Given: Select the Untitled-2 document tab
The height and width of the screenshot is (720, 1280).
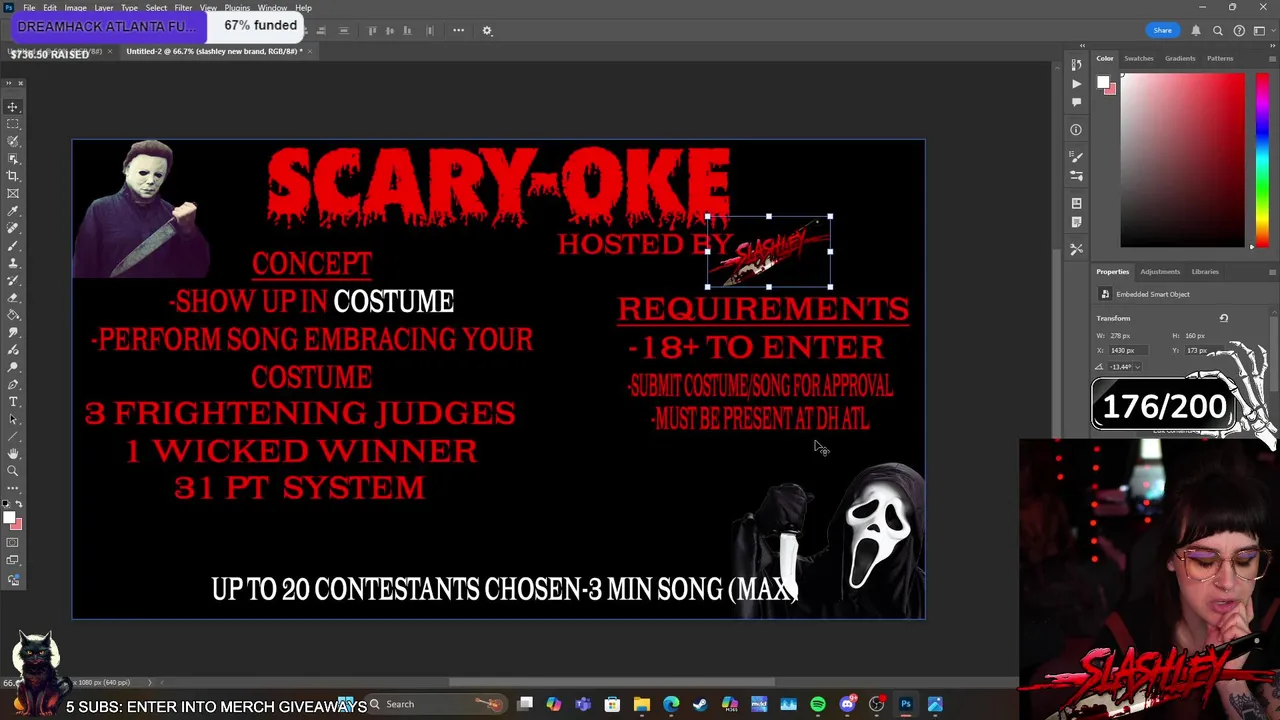Looking at the screenshot, I should pyautogui.click(x=212, y=51).
